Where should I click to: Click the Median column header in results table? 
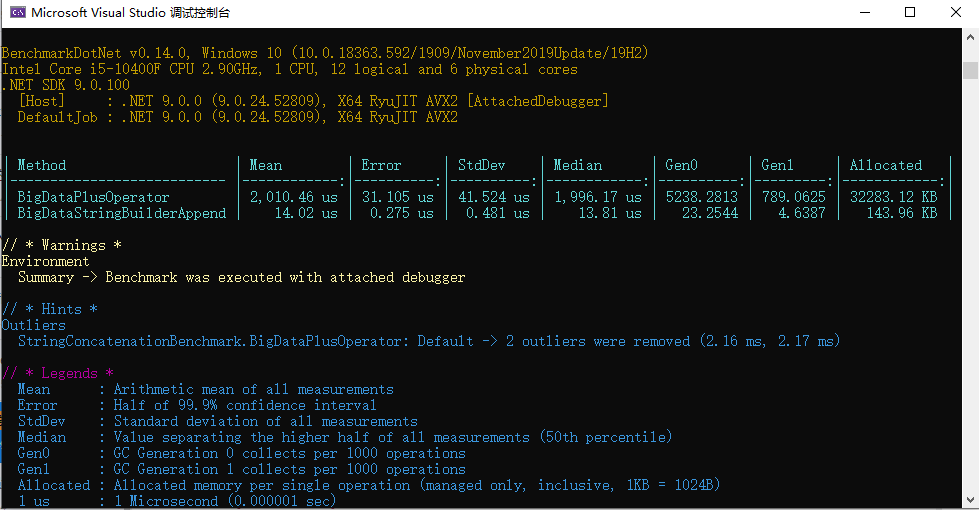[578, 165]
